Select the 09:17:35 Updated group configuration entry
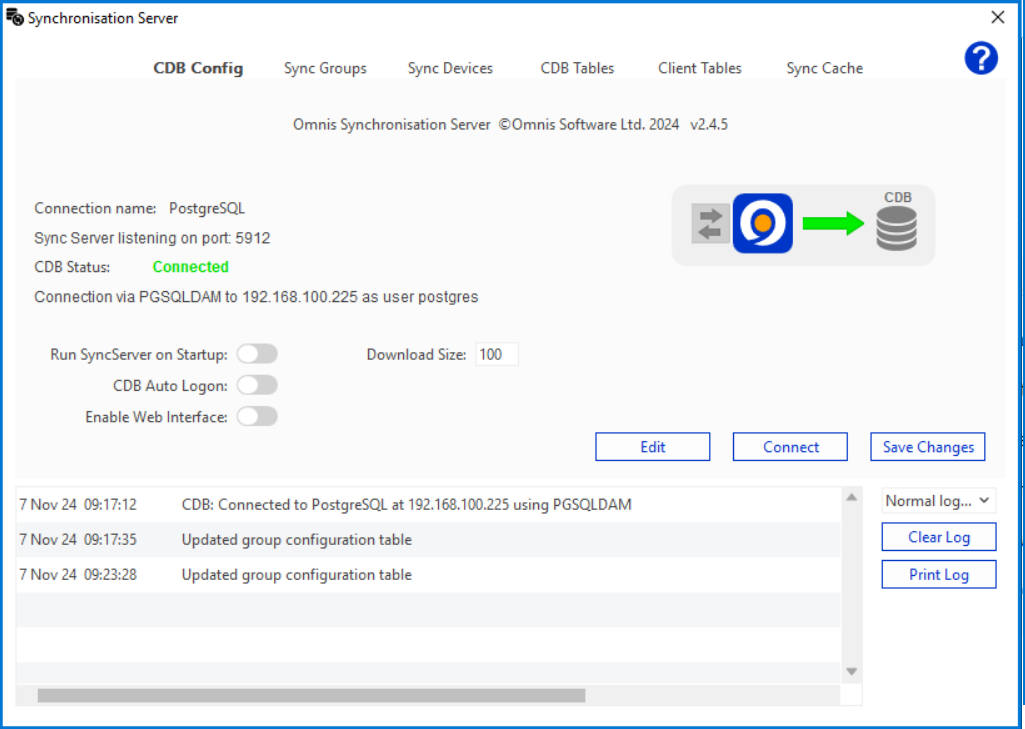Viewport: 1025px width, 729px height. (428, 540)
